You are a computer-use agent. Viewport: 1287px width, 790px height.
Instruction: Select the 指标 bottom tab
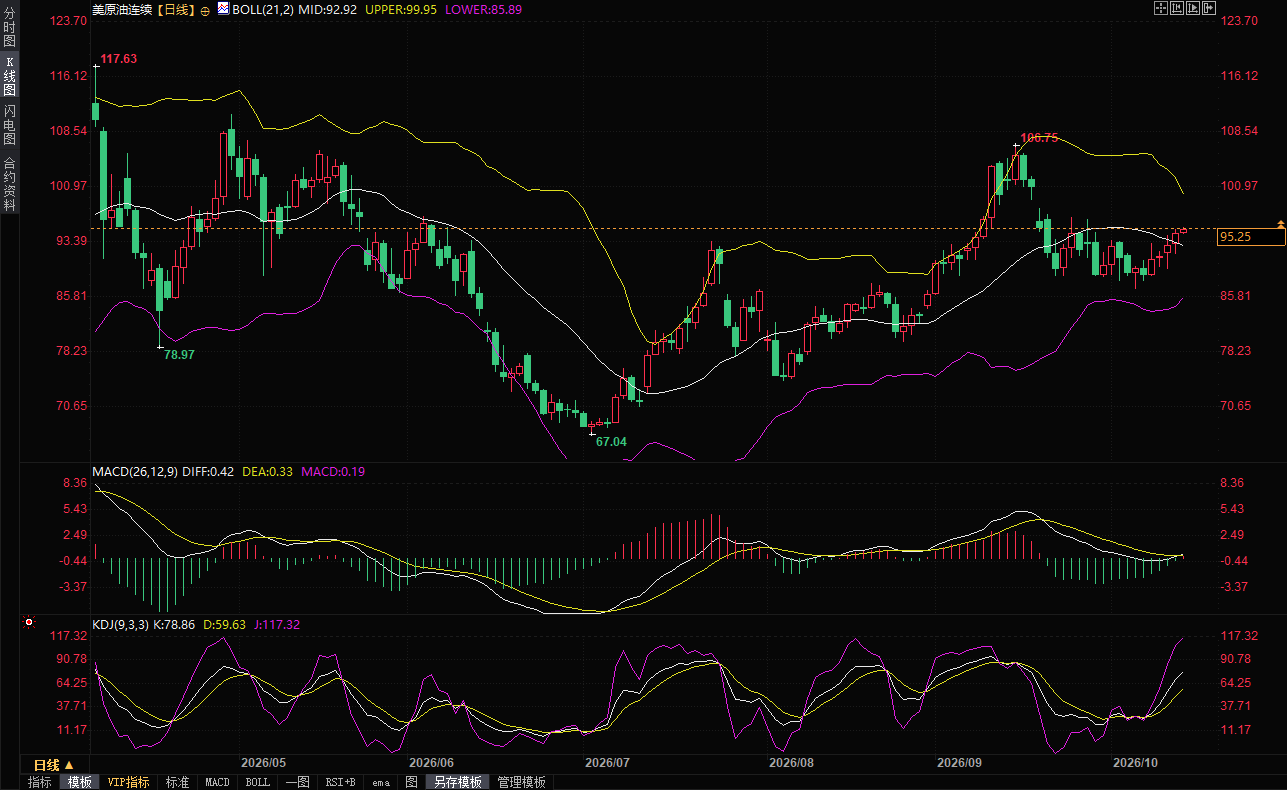pyautogui.click(x=40, y=782)
